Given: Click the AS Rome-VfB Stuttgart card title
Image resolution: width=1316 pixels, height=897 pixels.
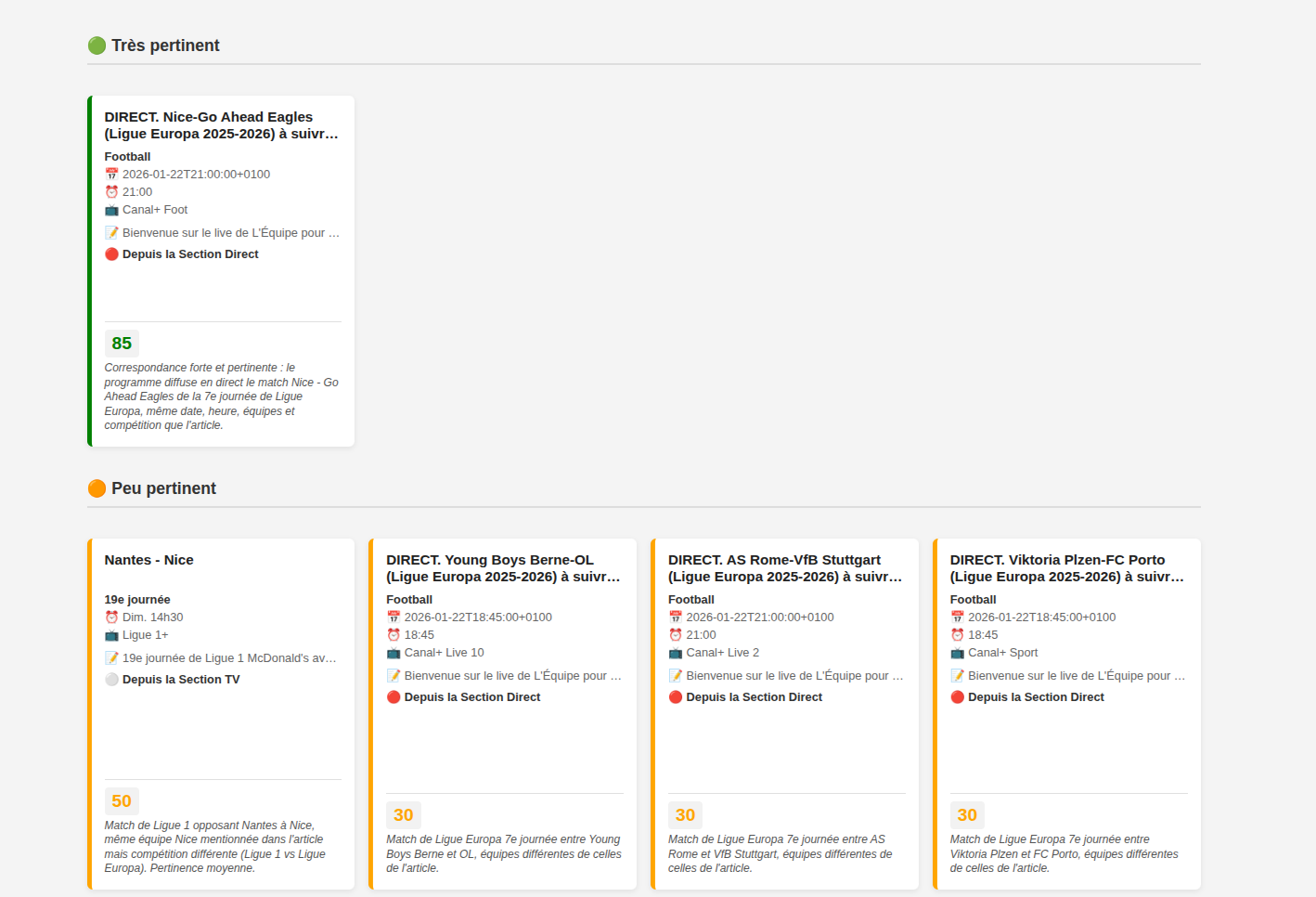Looking at the screenshot, I should [784, 568].
